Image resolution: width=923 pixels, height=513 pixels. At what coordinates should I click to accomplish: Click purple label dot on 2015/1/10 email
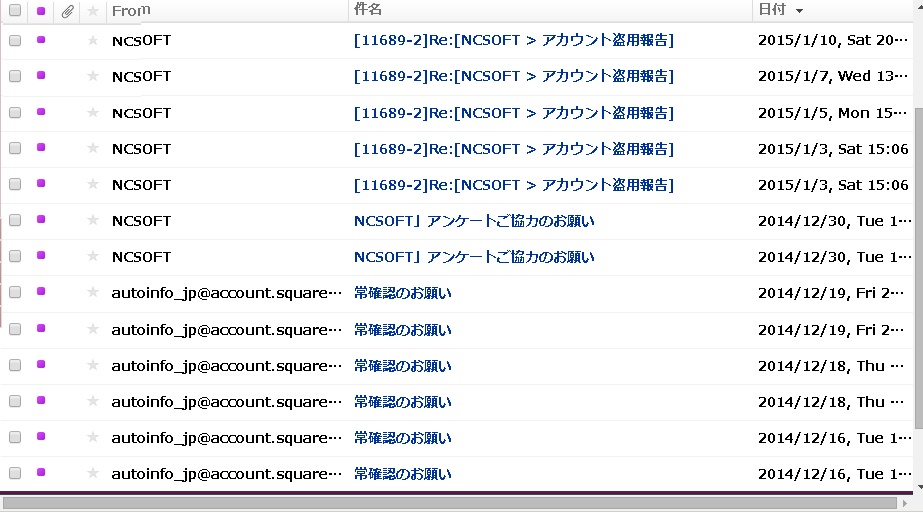[41, 40]
